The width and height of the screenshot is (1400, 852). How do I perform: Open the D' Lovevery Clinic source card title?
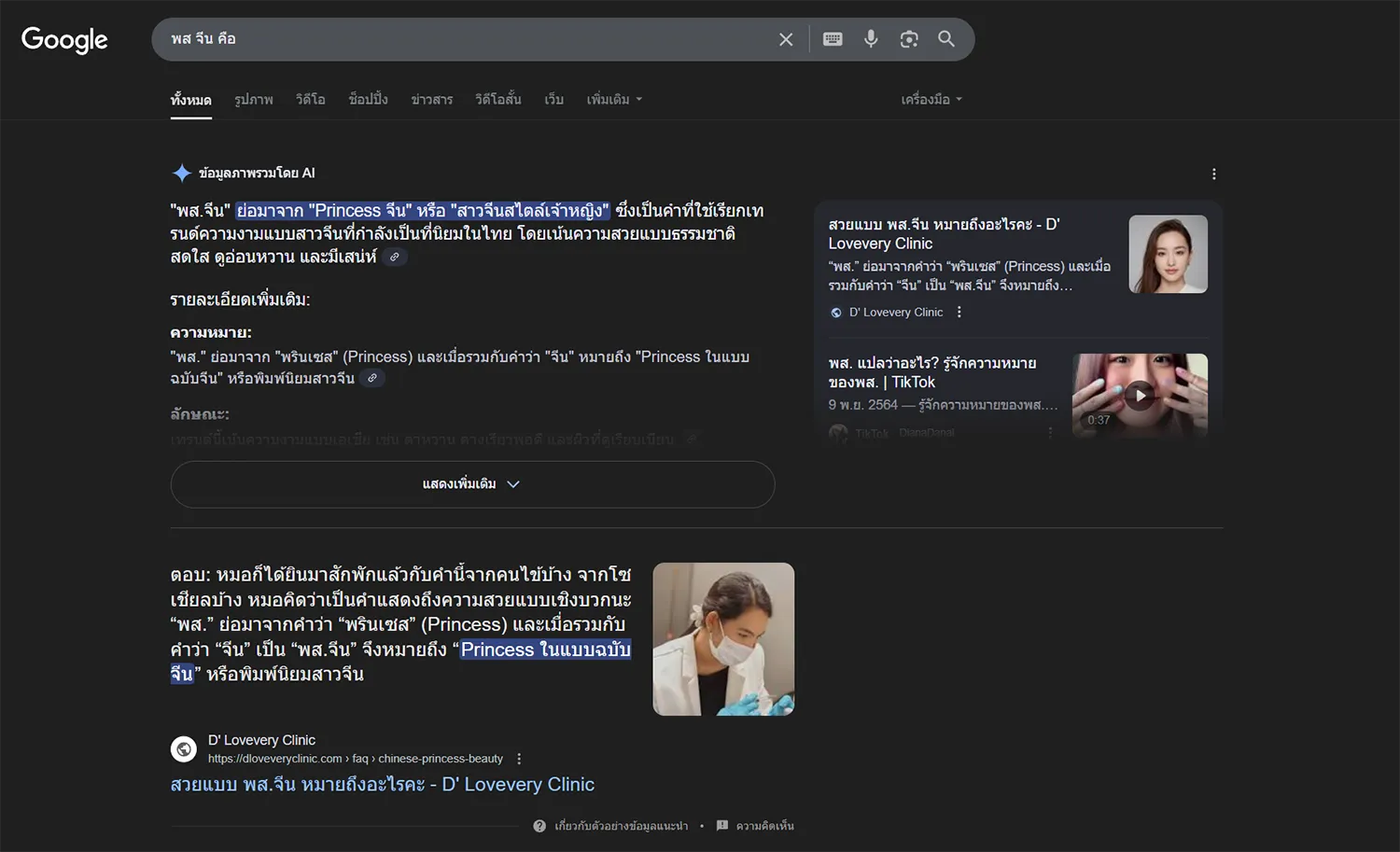944,233
